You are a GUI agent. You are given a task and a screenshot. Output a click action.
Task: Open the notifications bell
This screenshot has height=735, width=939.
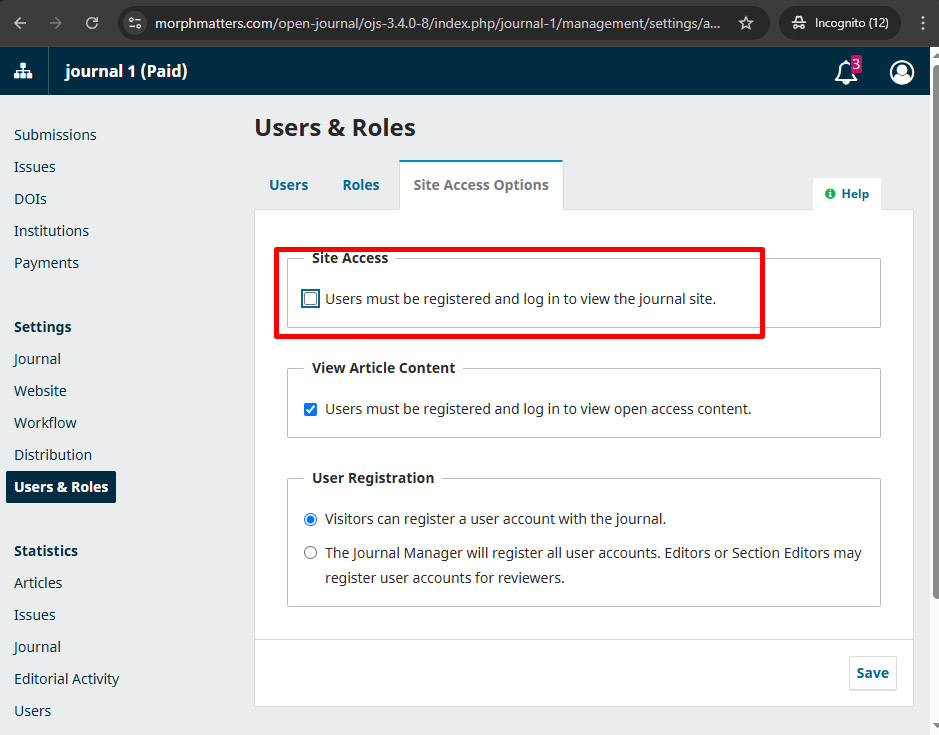pyautogui.click(x=846, y=72)
